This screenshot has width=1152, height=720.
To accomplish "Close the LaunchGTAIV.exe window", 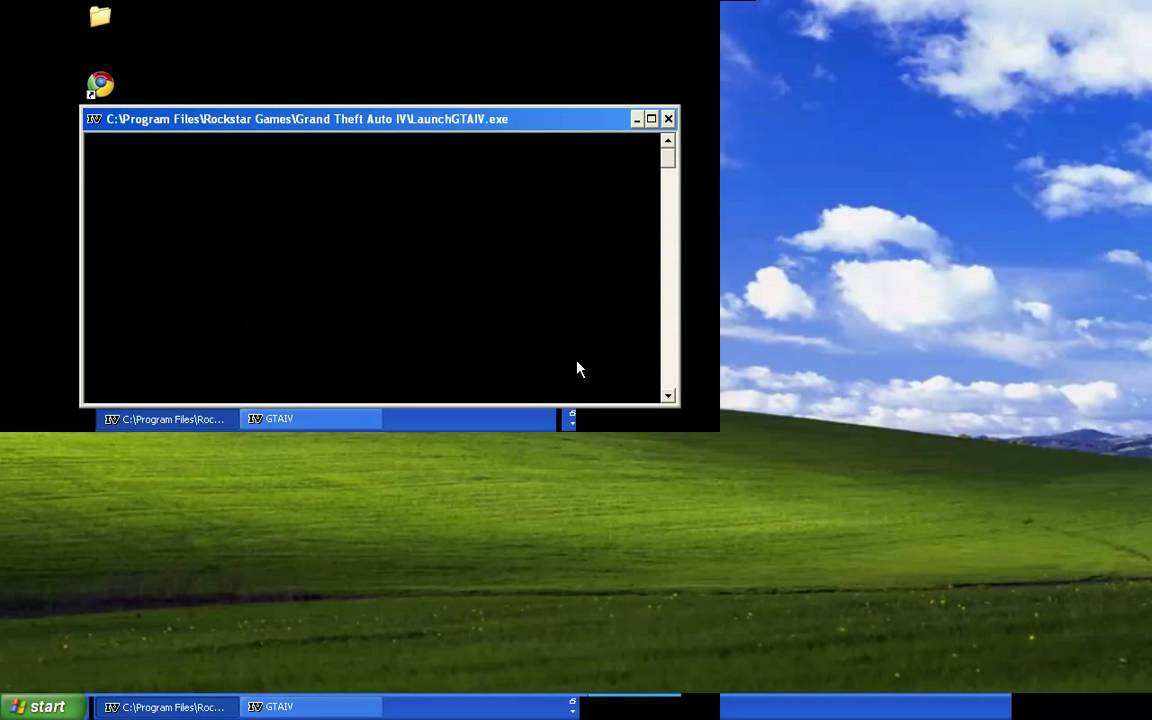I will point(668,119).
